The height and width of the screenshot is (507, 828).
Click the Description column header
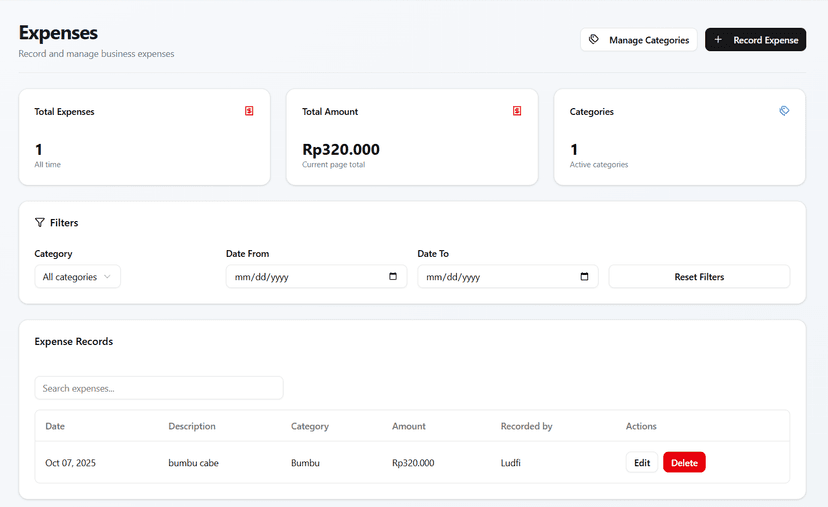click(192, 426)
